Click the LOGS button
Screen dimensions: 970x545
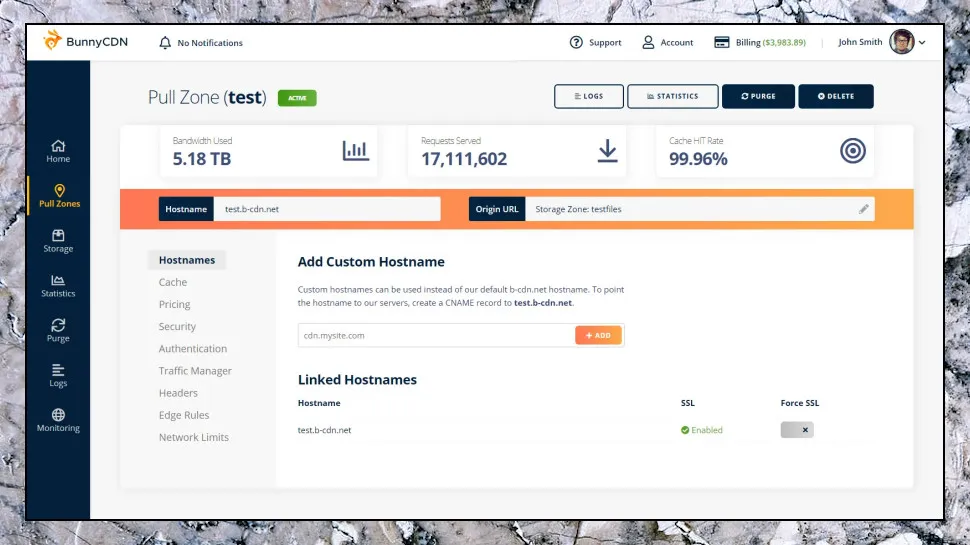click(589, 97)
